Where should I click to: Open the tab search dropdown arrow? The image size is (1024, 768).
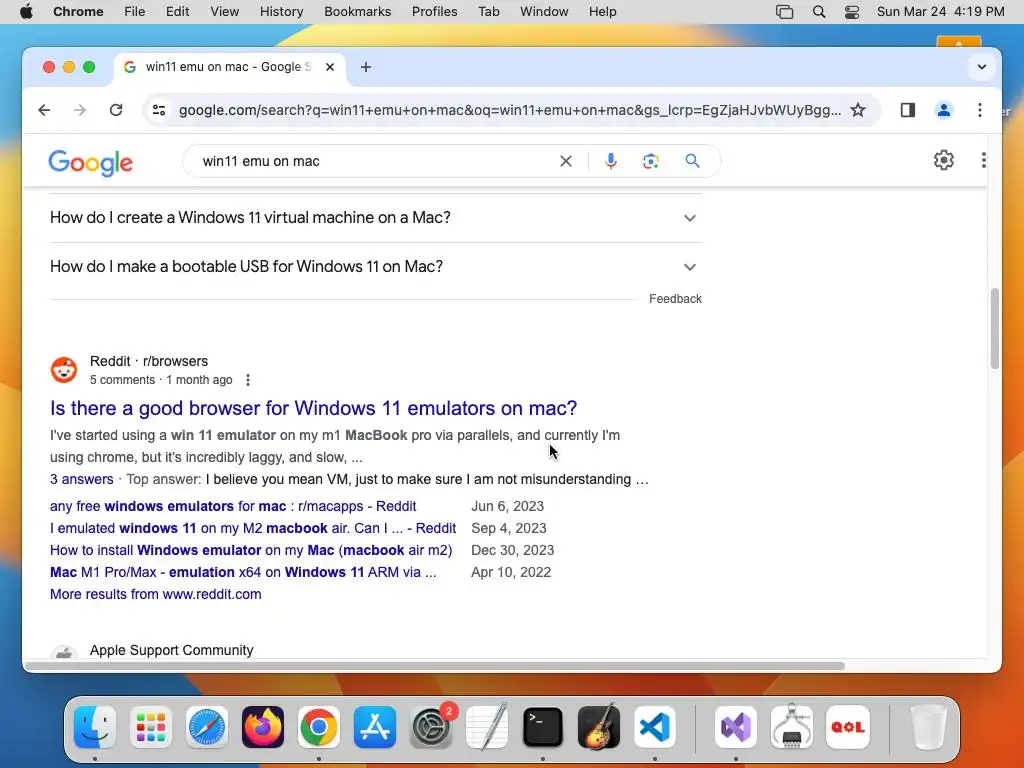point(982,67)
